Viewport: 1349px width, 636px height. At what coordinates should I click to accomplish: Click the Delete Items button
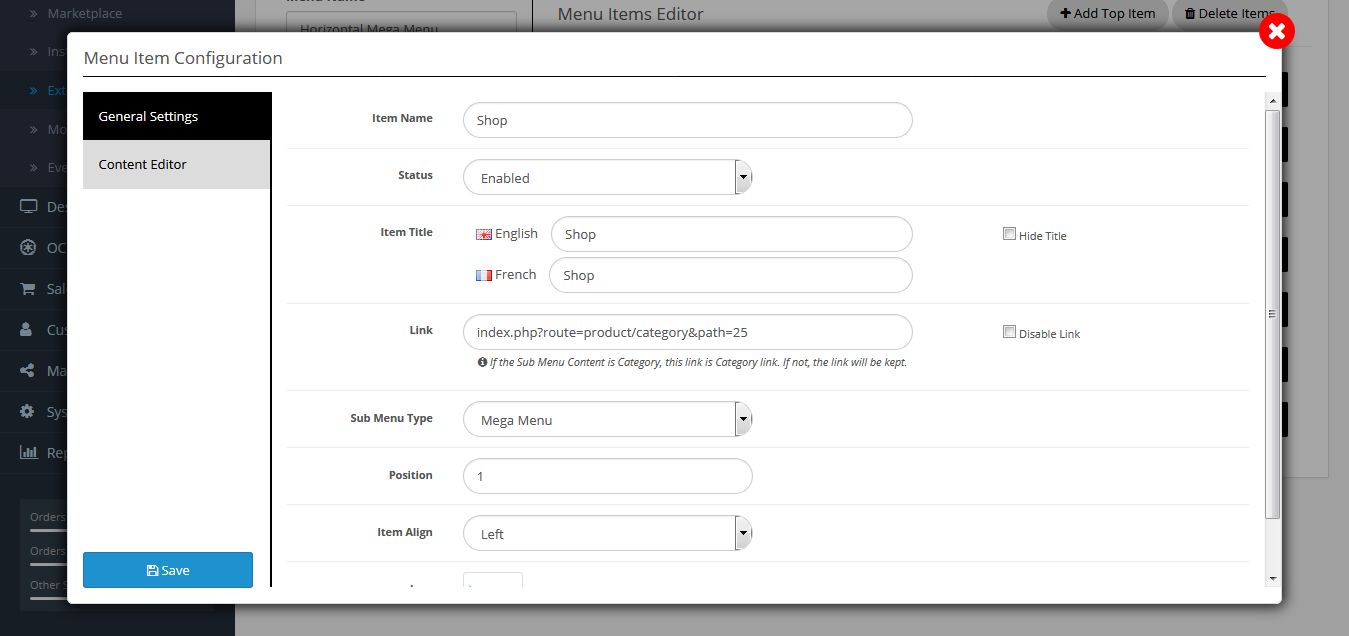click(x=1229, y=13)
